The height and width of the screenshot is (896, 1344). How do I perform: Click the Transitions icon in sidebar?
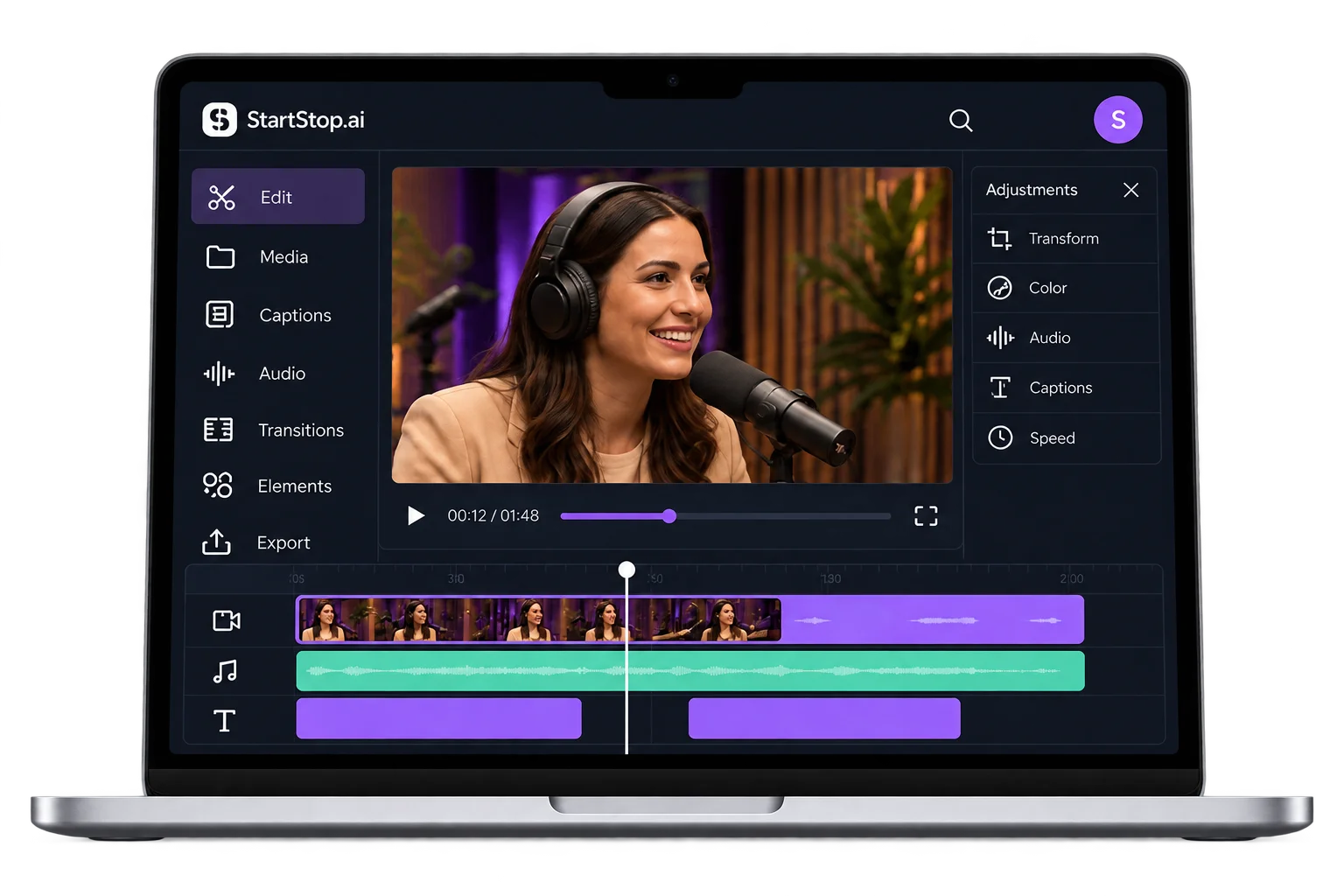(x=219, y=430)
